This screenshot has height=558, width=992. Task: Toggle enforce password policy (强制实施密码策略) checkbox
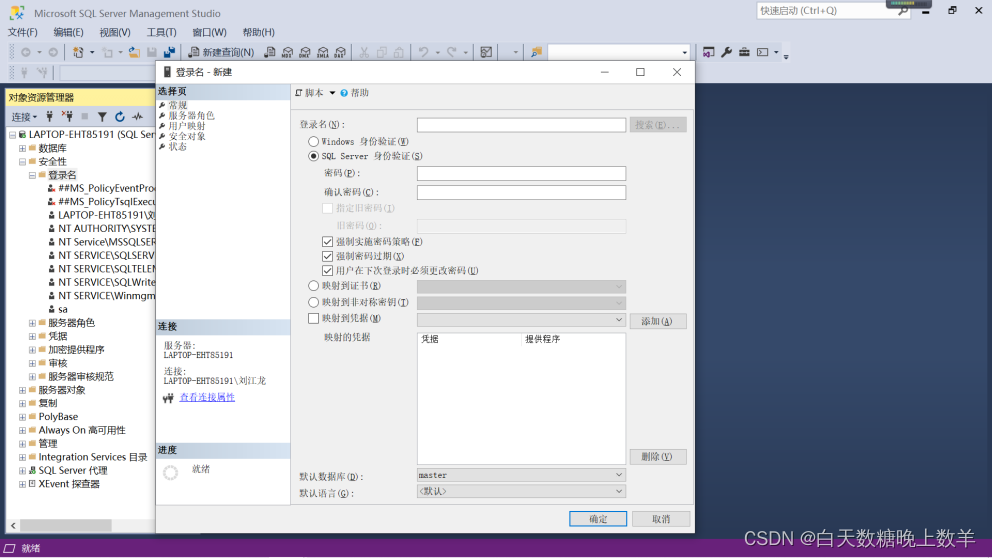coord(327,242)
